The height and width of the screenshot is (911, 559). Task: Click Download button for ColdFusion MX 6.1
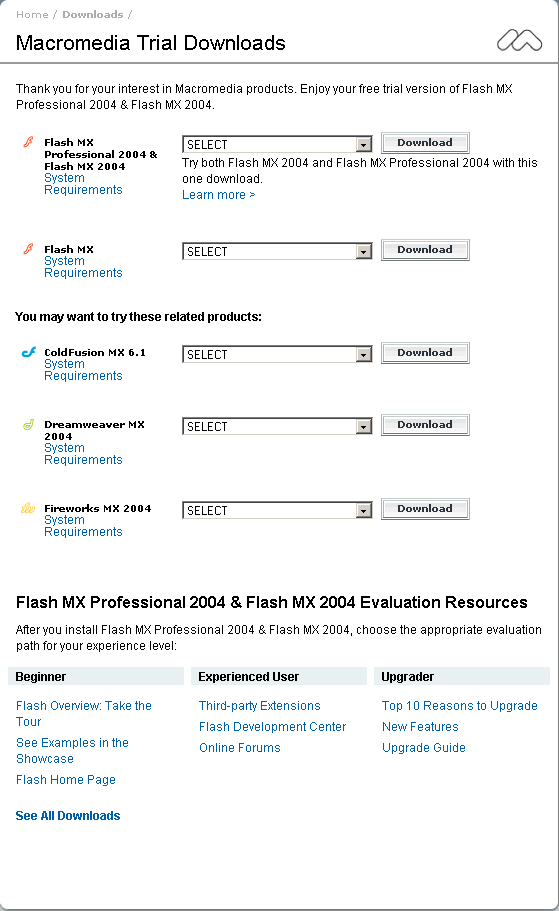[x=425, y=353]
